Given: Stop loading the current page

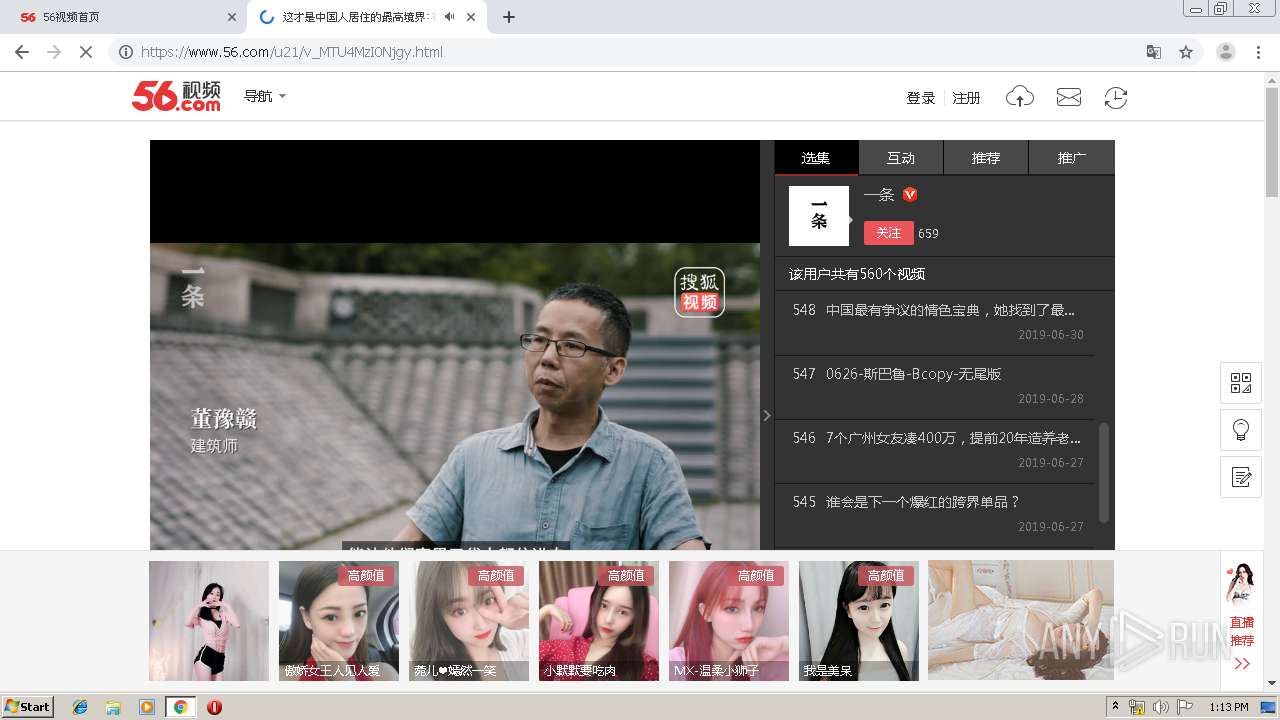Looking at the screenshot, I should 86,52.
